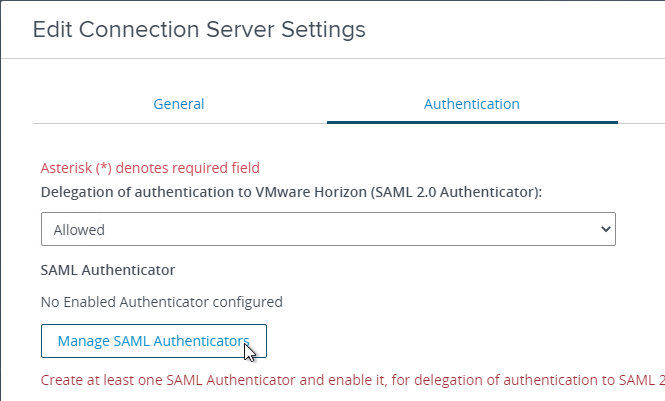
Task: Click the word Asterisk in the red note
Action: point(66,168)
